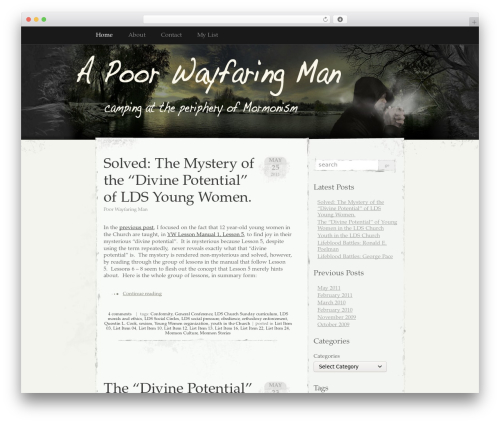The width and height of the screenshot is (500, 423).
Task: Open the 4 comments link
Action: (x=120, y=314)
